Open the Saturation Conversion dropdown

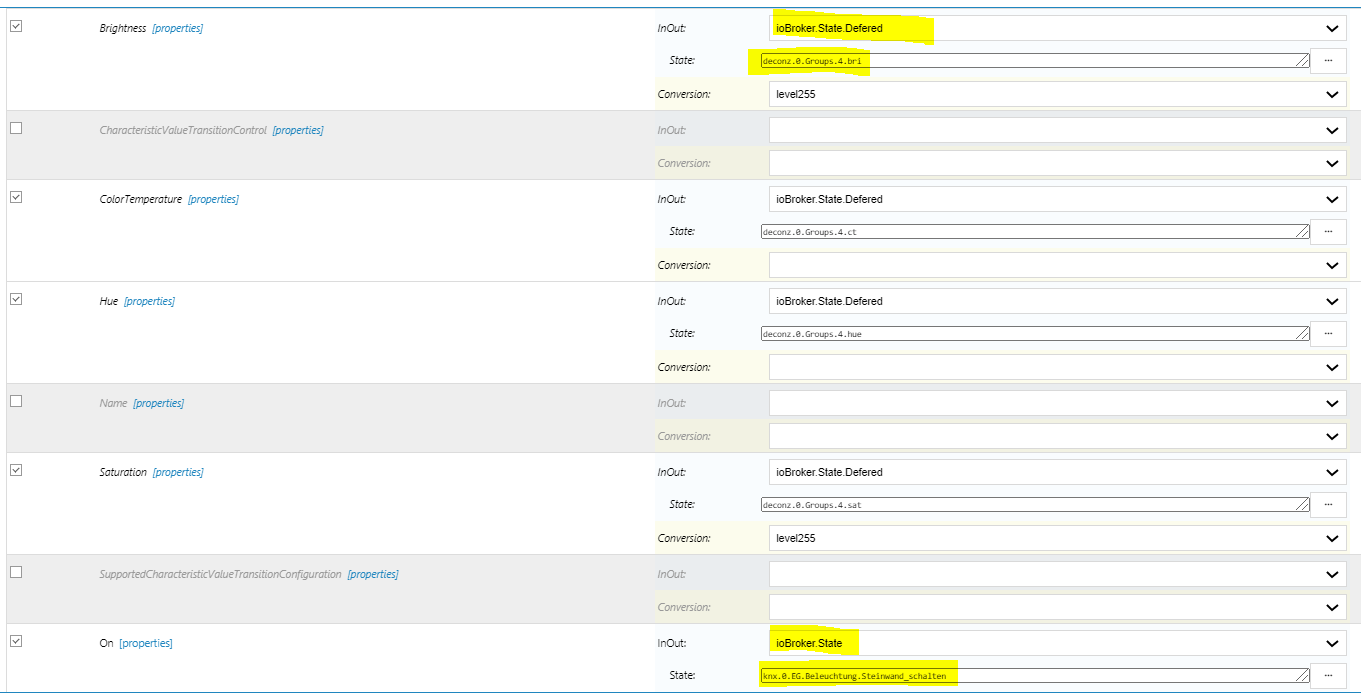point(1058,538)
